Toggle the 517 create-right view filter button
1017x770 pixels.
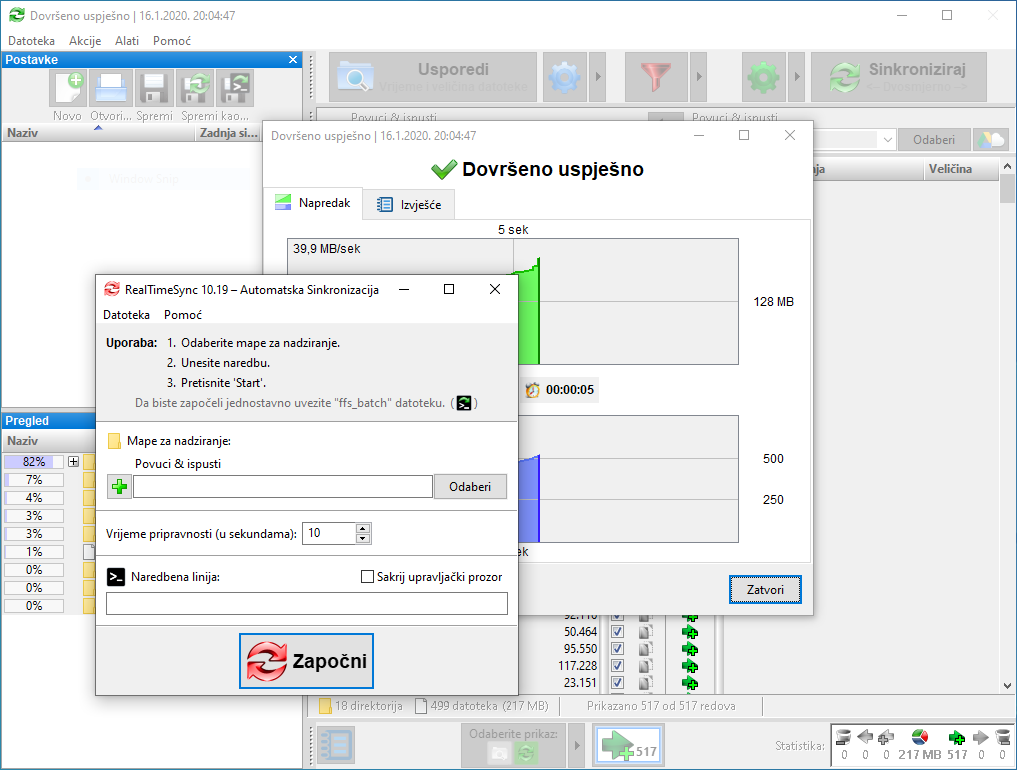628,745
